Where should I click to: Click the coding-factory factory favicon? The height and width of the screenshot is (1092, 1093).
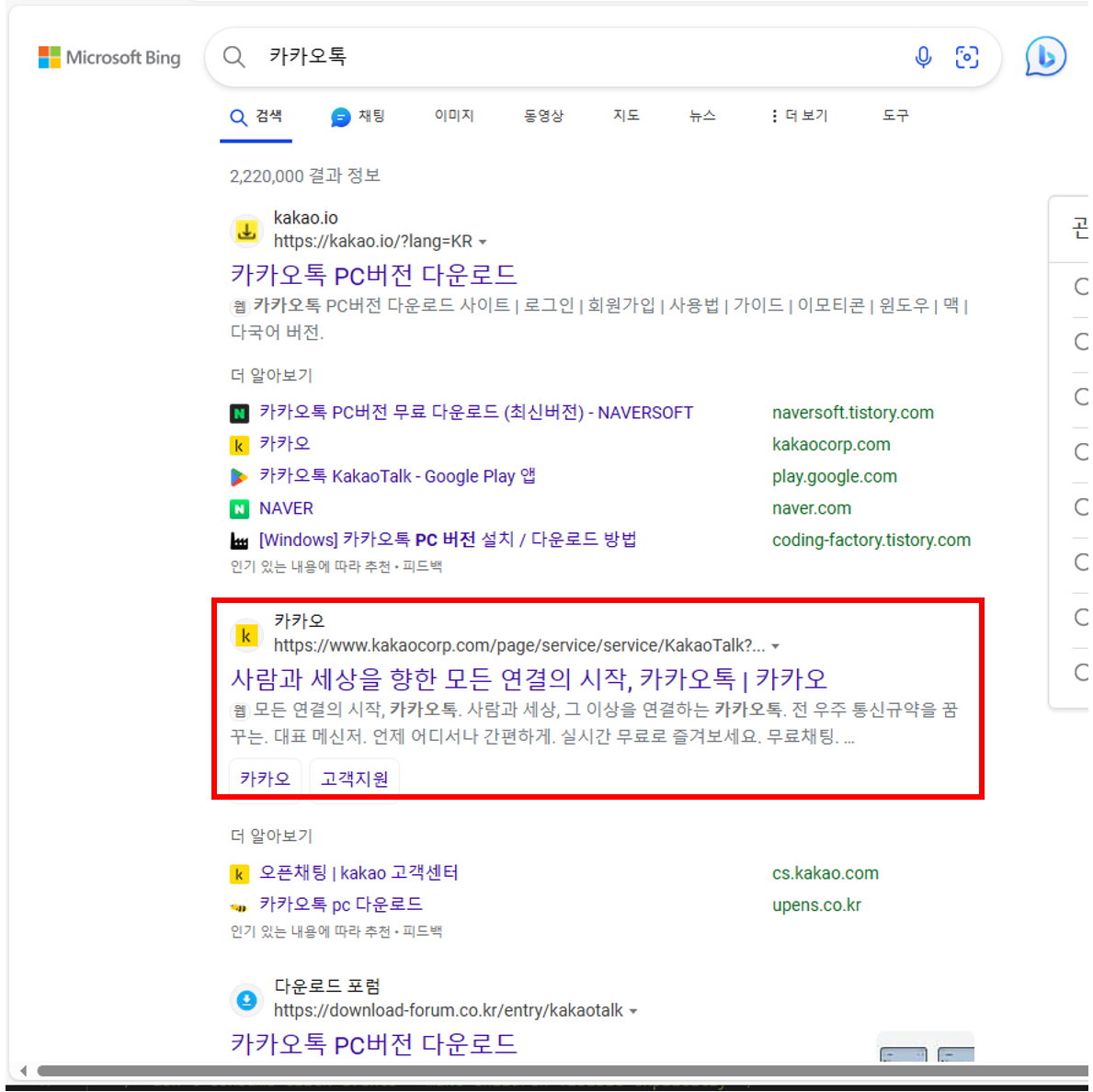(x=239, y=540)
